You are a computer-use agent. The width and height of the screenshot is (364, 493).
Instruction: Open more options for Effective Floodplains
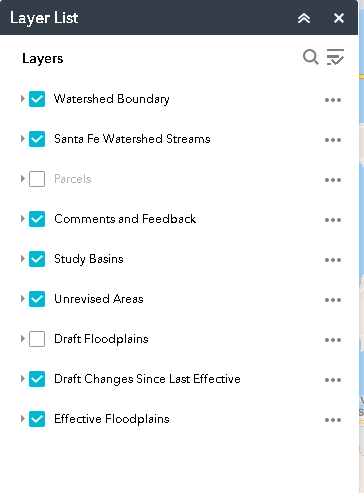point(333,420)
